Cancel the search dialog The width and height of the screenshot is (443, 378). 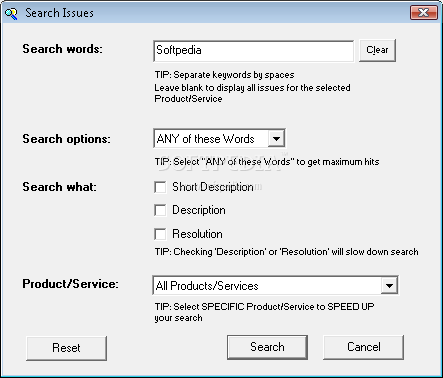click(363, 347)
